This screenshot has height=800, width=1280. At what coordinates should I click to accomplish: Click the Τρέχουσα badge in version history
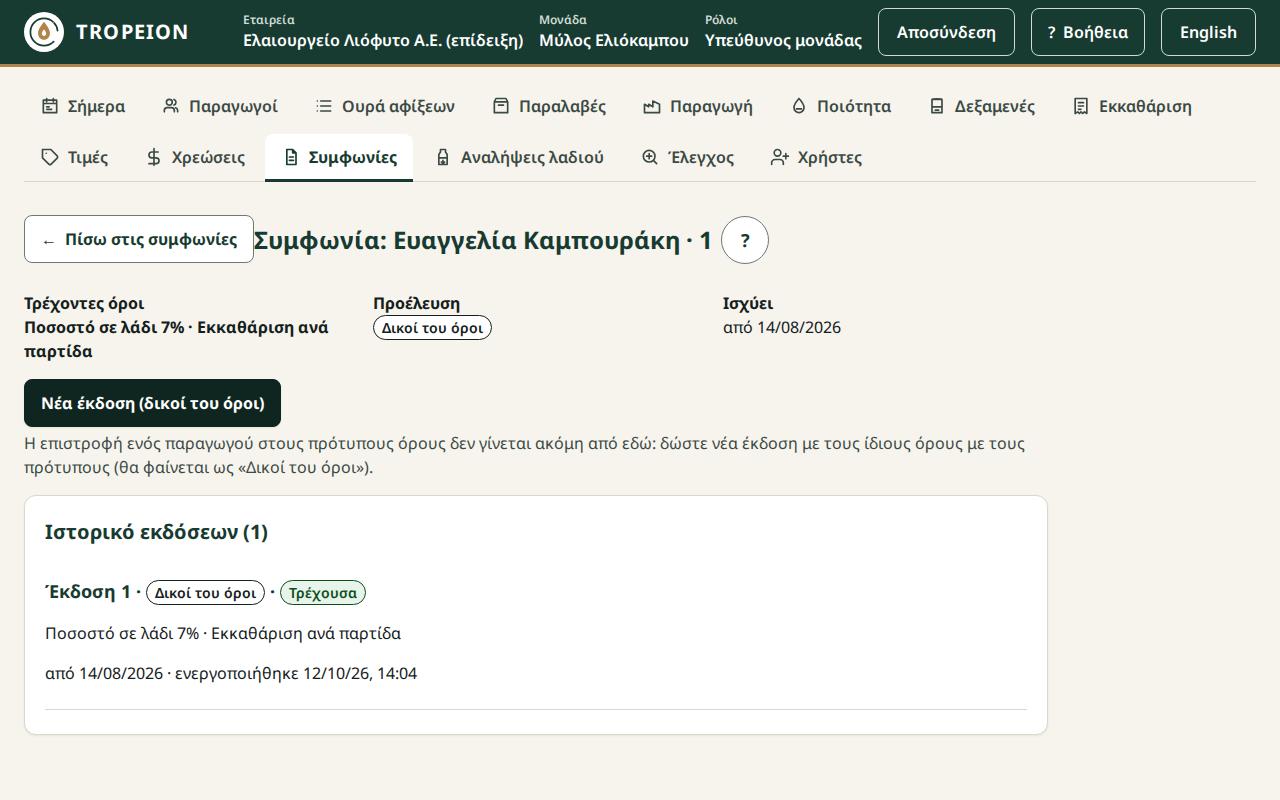pyautogui.click(x=323, y=593)
